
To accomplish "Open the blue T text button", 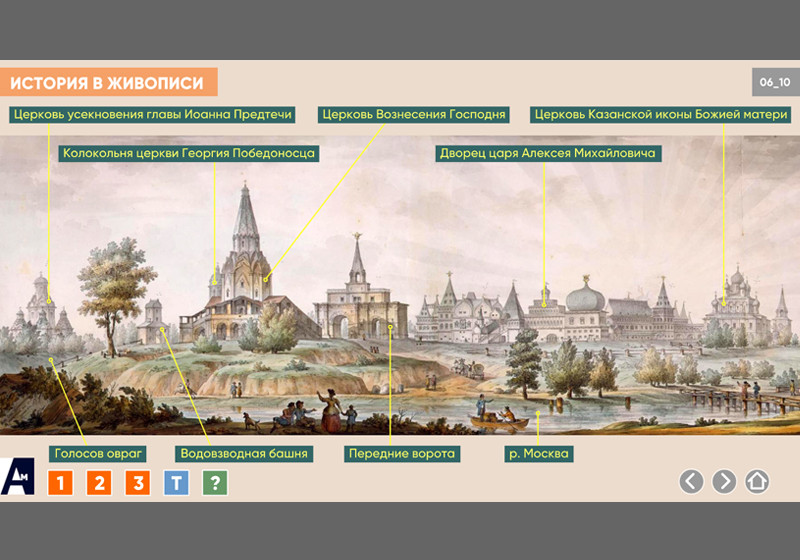I will coord(176,484).
